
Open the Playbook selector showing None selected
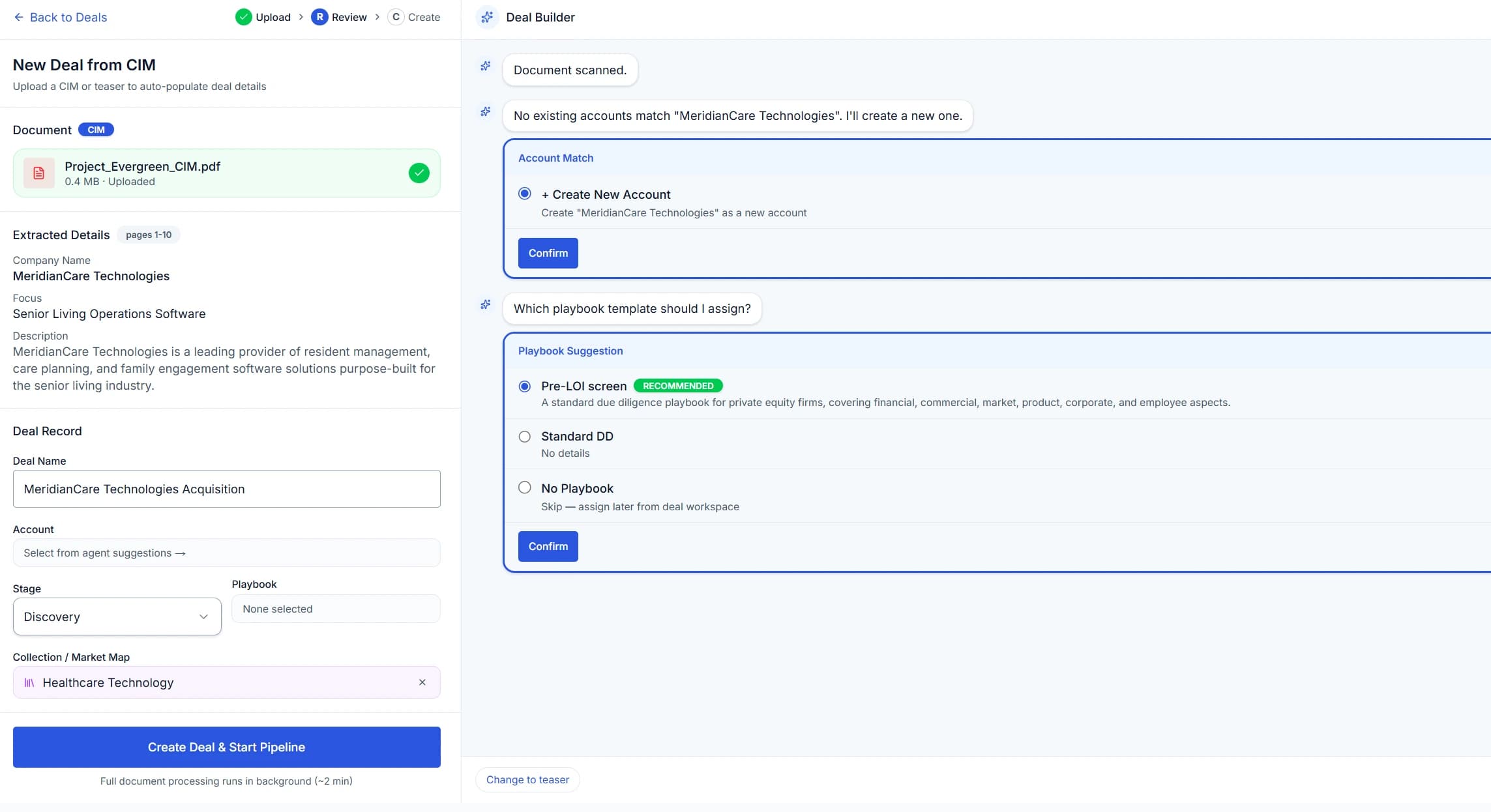[335, 609]
